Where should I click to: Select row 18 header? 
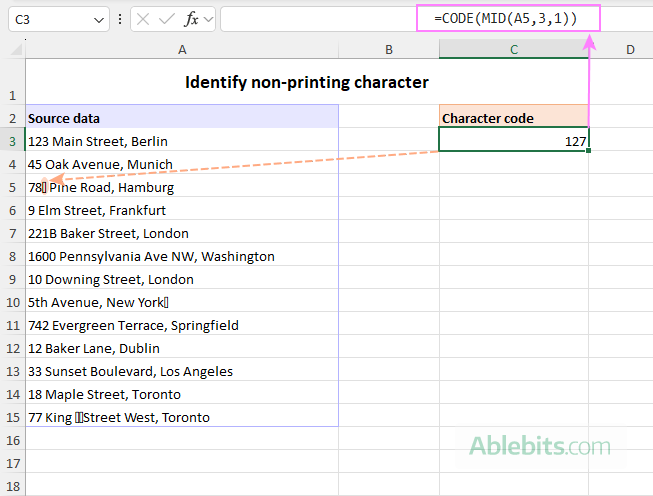click(12, 485)
